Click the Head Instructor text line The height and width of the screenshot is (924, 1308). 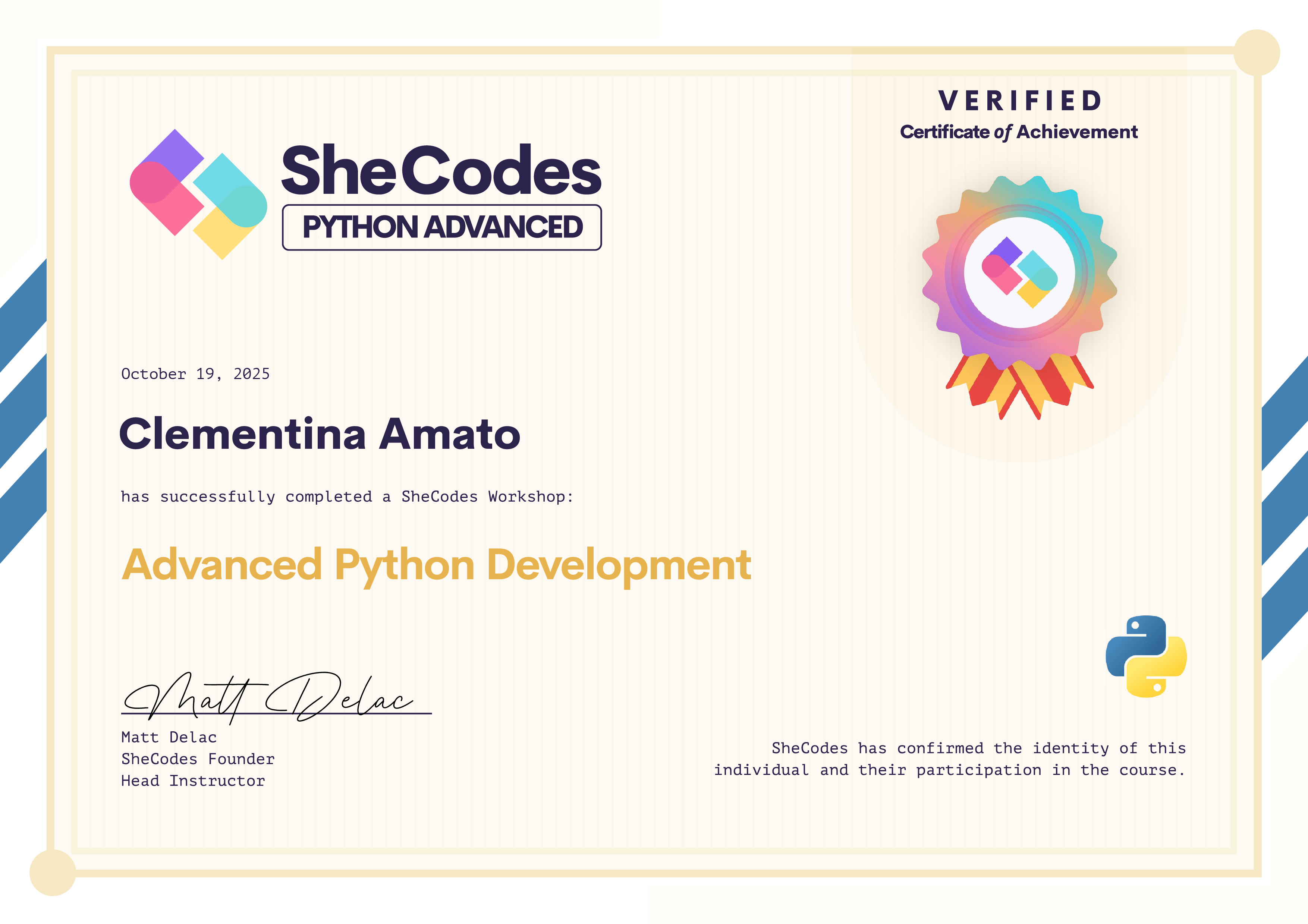tap(193, 780)
